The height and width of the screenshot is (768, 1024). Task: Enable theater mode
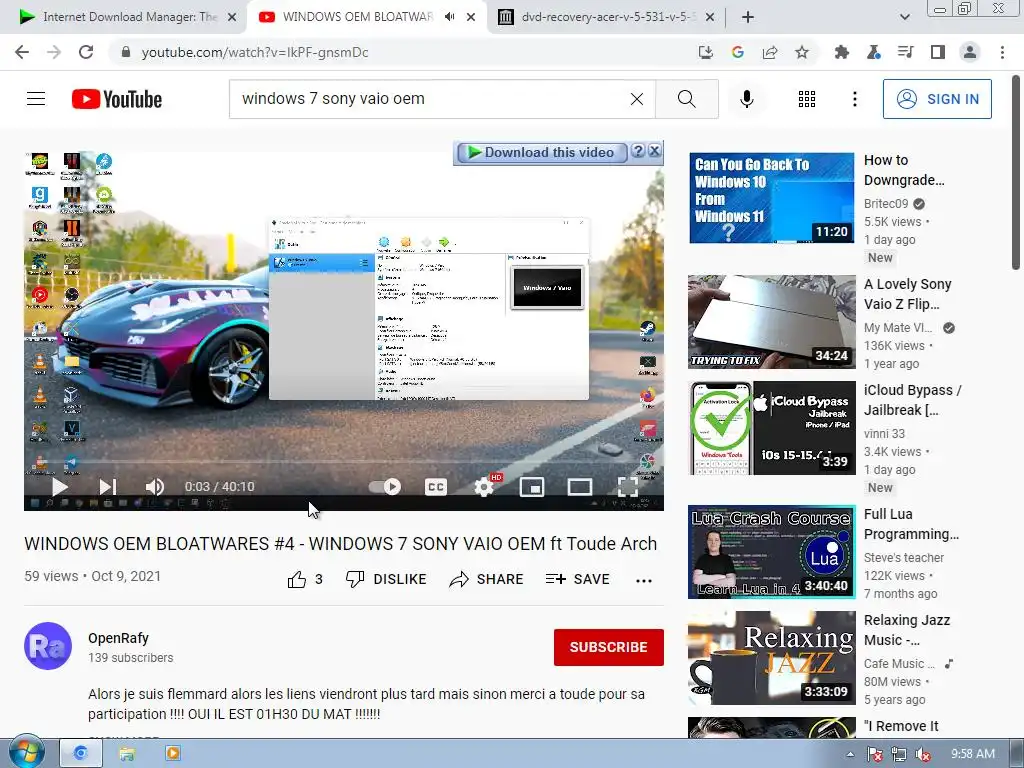pos(580,487)
